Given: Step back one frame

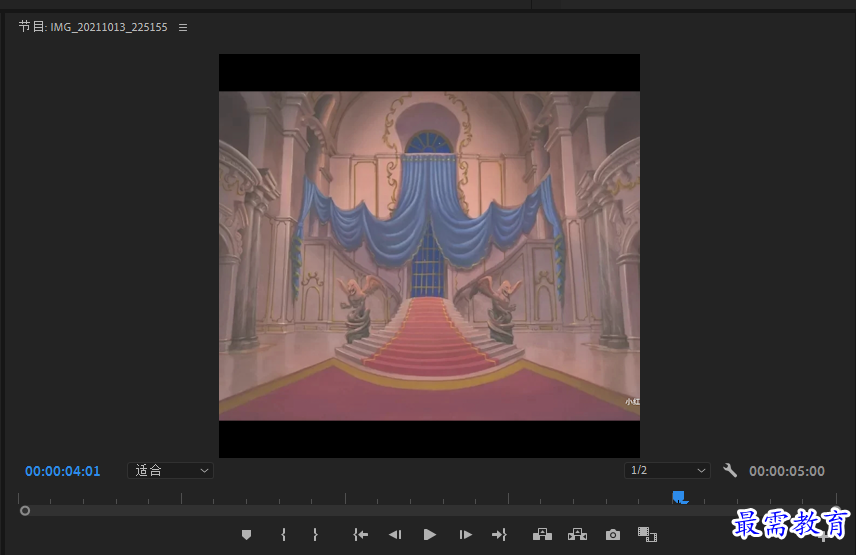Looking at the screenshot, I should [x=395, y=535].
